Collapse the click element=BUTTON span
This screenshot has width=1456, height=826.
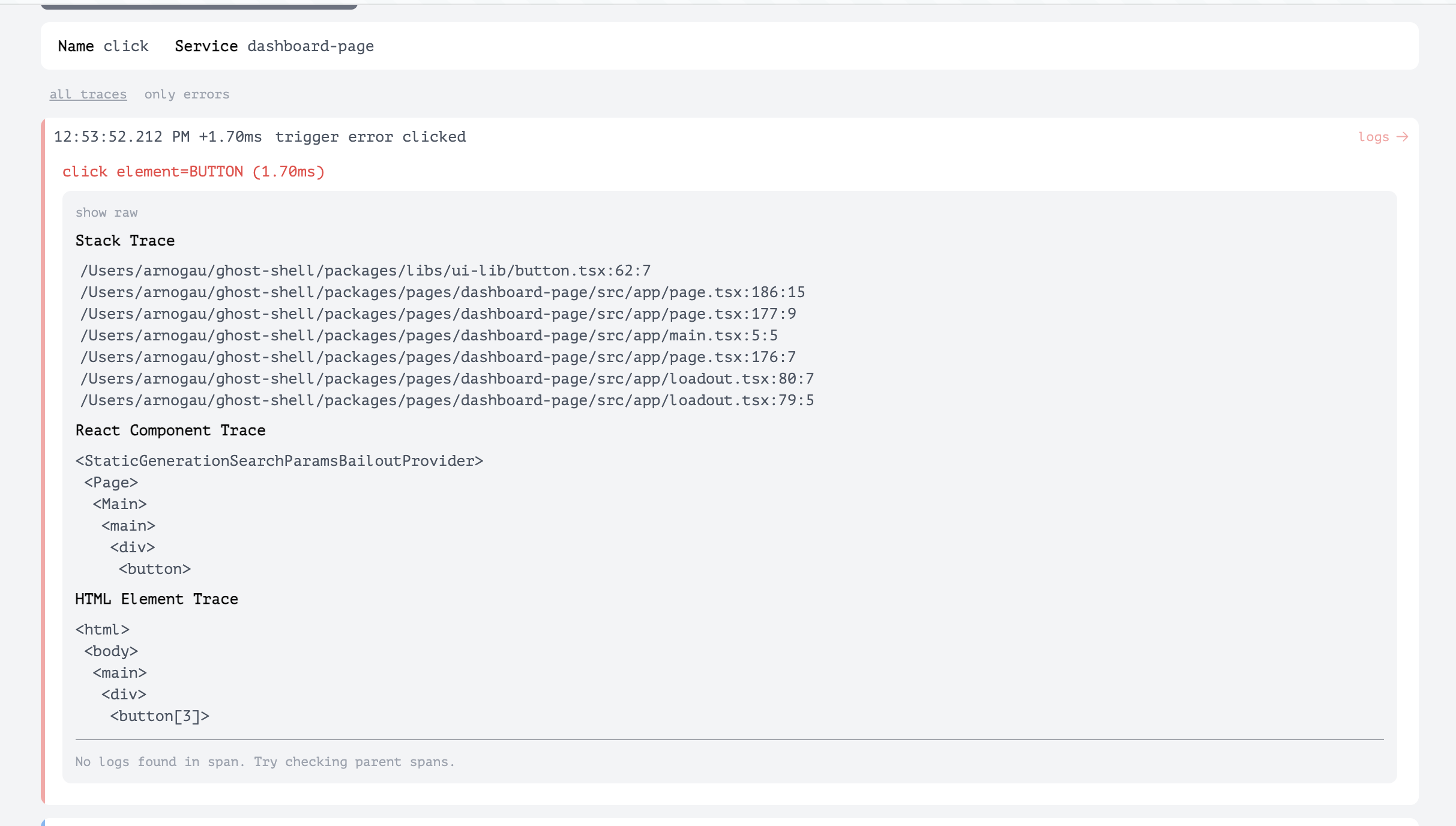(193, 172)
